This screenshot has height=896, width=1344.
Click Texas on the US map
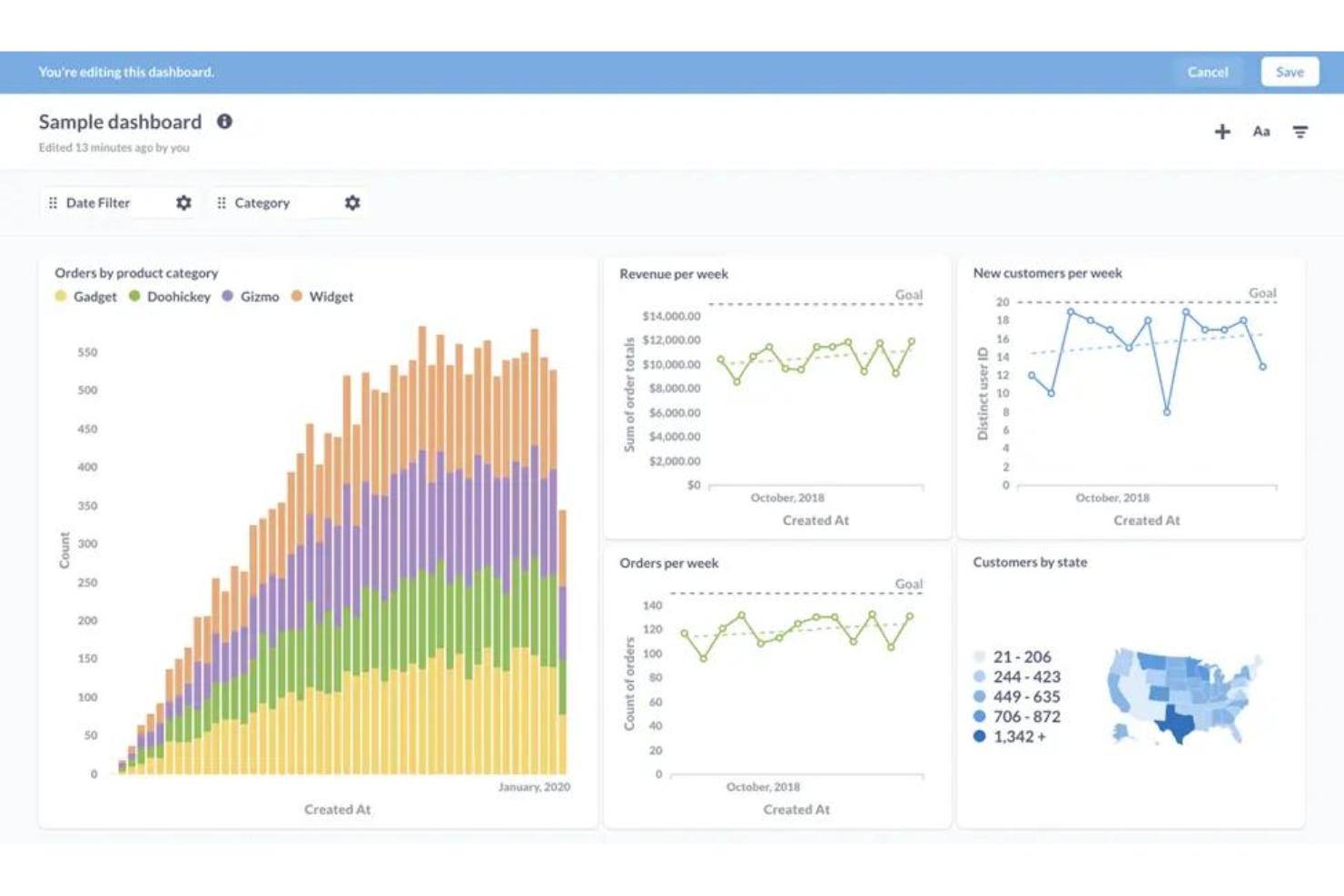pyautogui.click(x=1177, y=723)
